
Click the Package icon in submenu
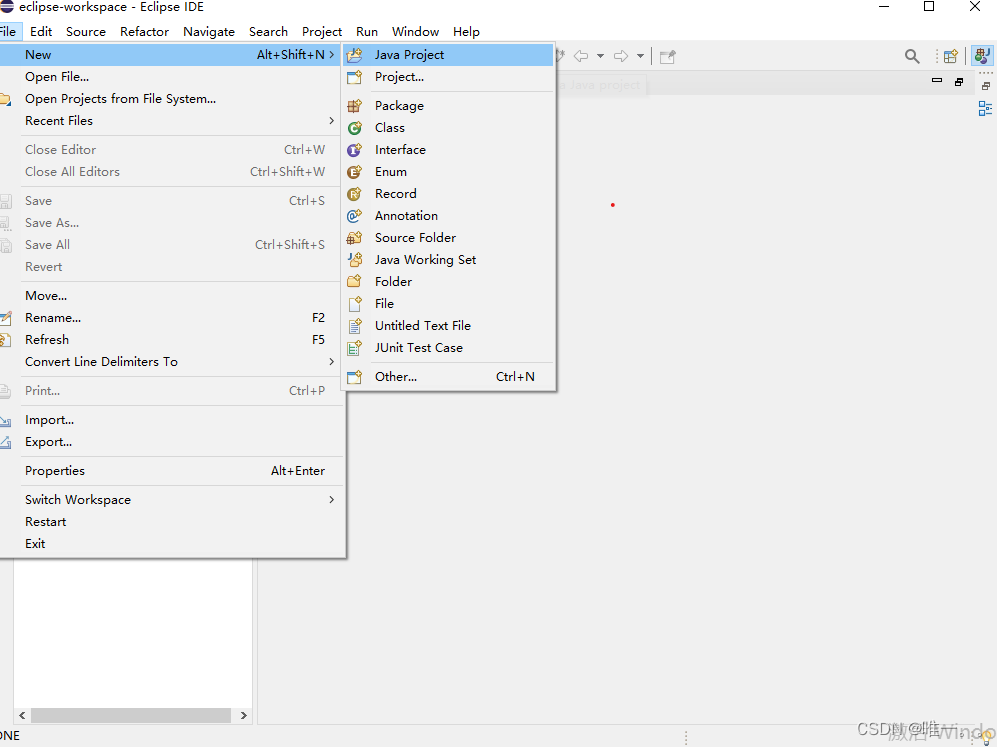point(354,106)
